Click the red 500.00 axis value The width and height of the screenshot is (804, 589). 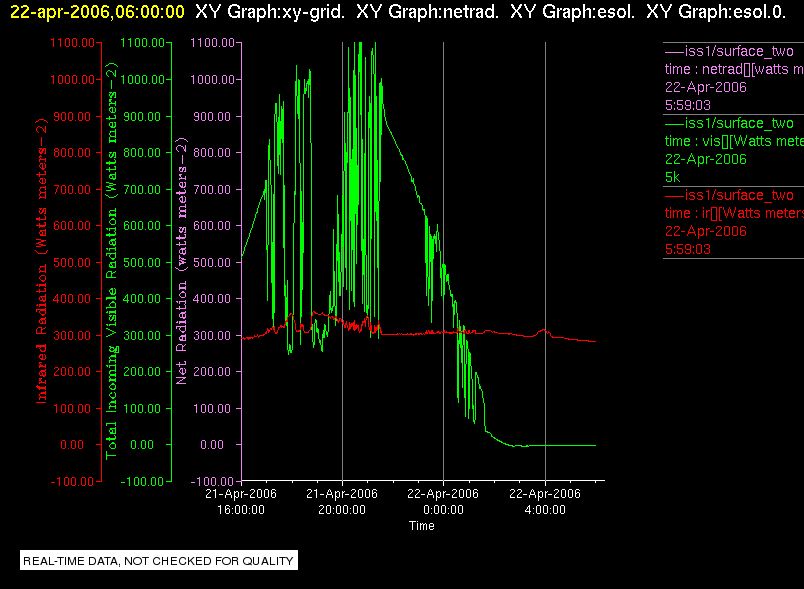[72, 262]
